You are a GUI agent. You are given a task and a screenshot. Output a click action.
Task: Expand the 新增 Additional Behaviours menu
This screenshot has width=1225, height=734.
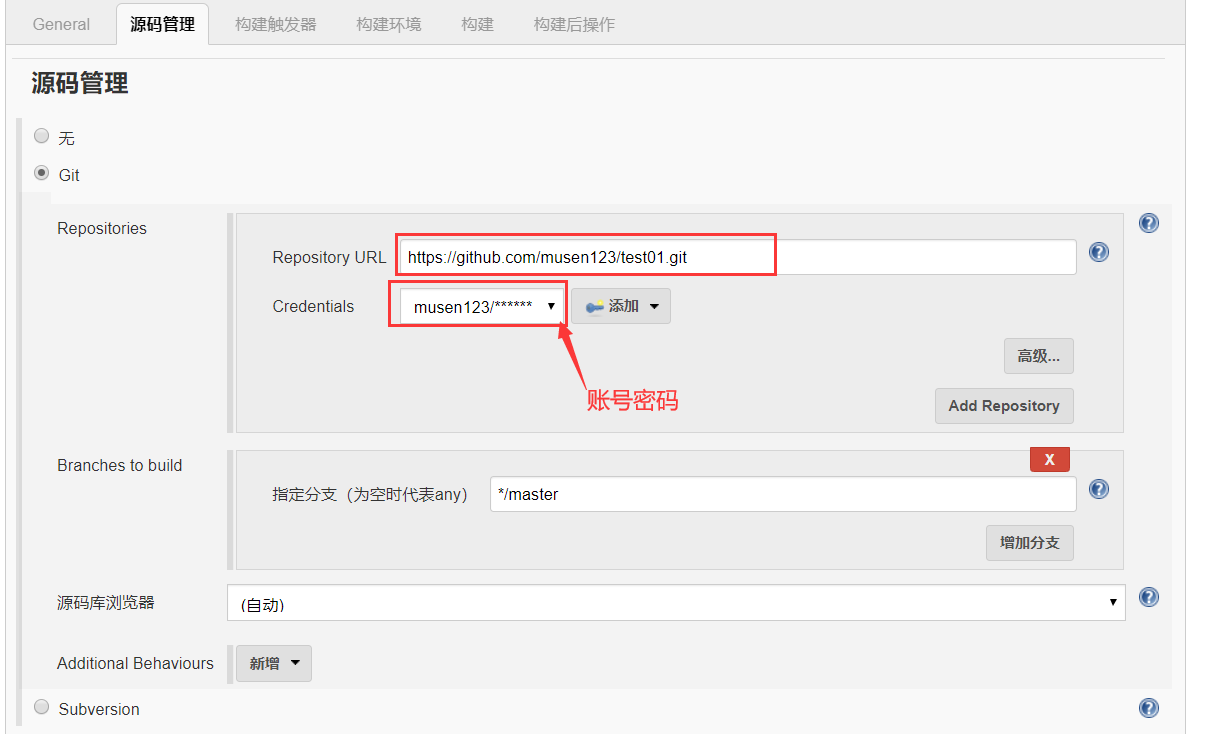click(x=274, y=663)
